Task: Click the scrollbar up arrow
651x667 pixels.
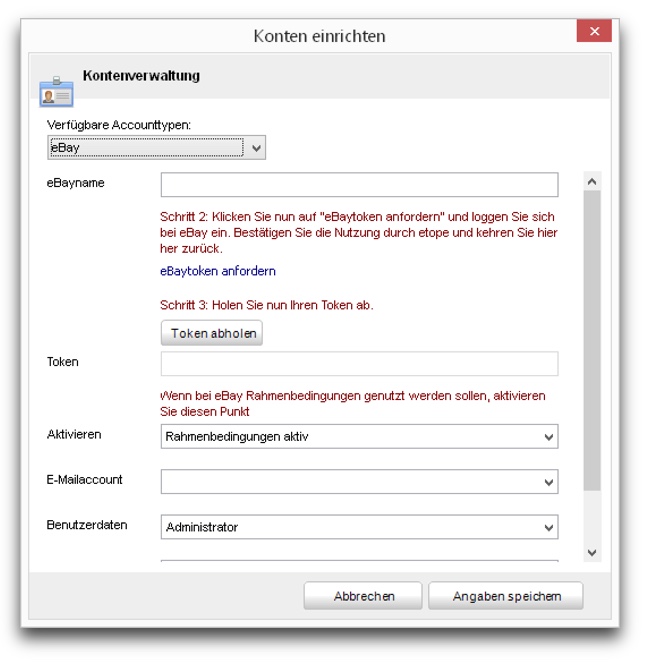Action: (592, 182)
